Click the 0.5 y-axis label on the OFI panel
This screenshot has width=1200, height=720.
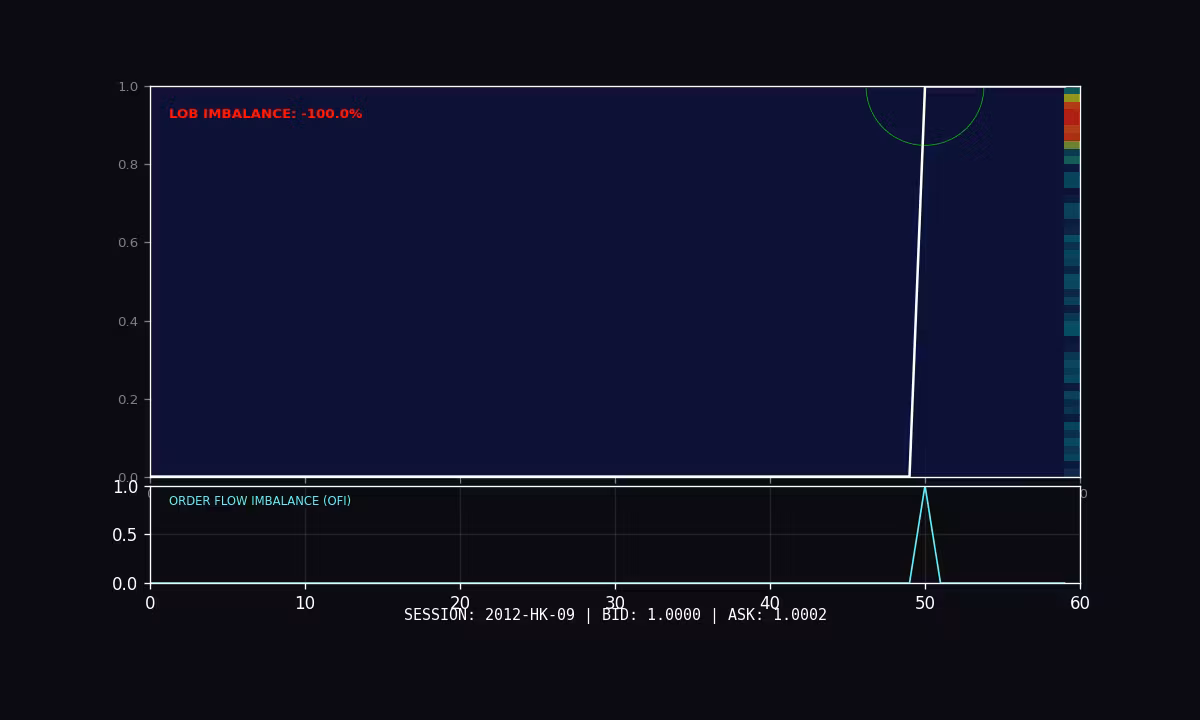pyautogui.click(x=125, y=535)
